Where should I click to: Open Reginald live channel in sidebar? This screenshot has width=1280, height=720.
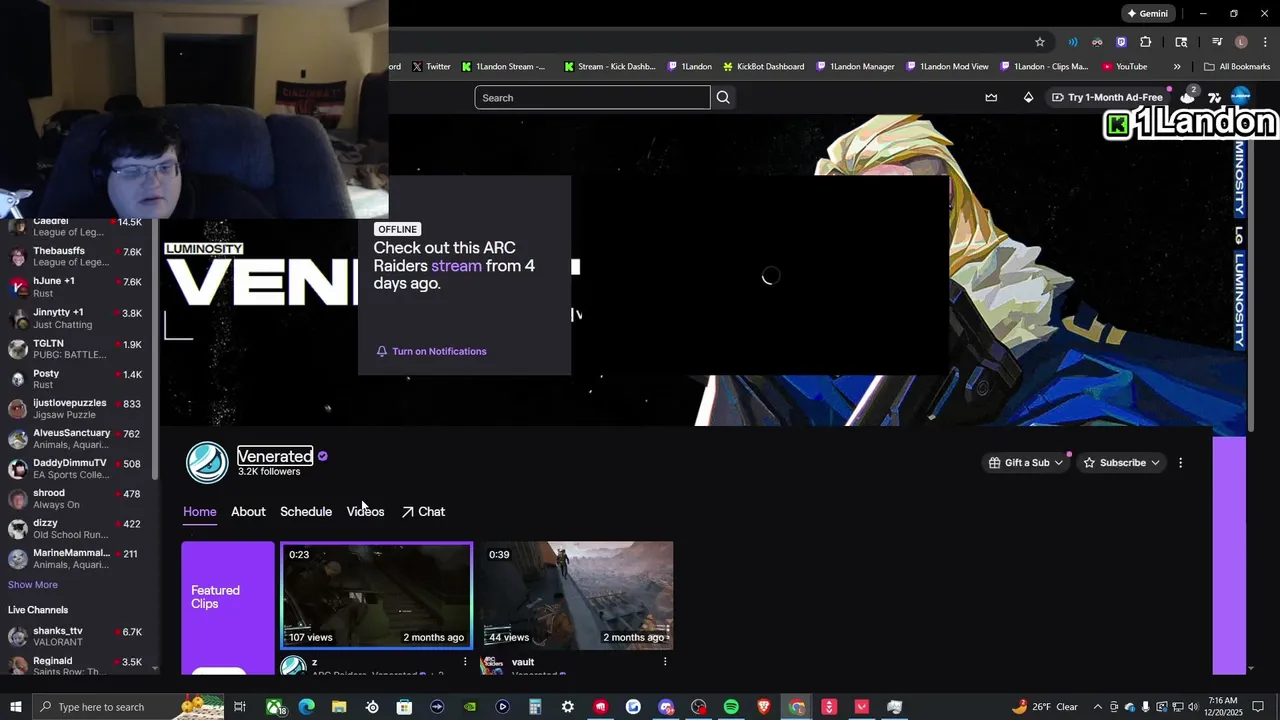77,665
